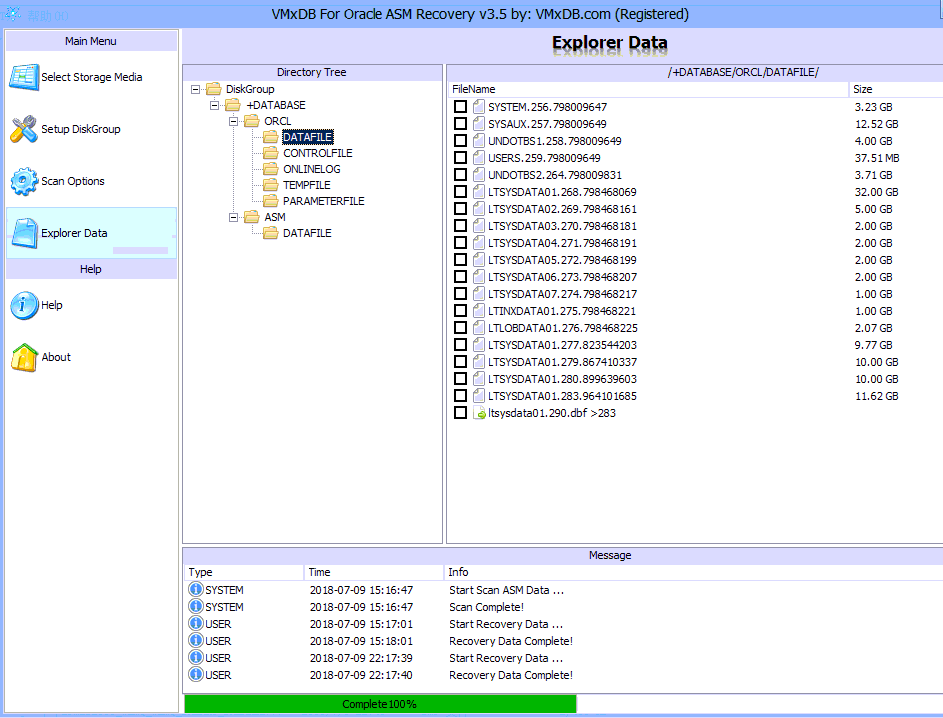Screen dimensions: 943x718
Task: Collapse the DiskGroup tree node
Action: (x=195, y=90)
